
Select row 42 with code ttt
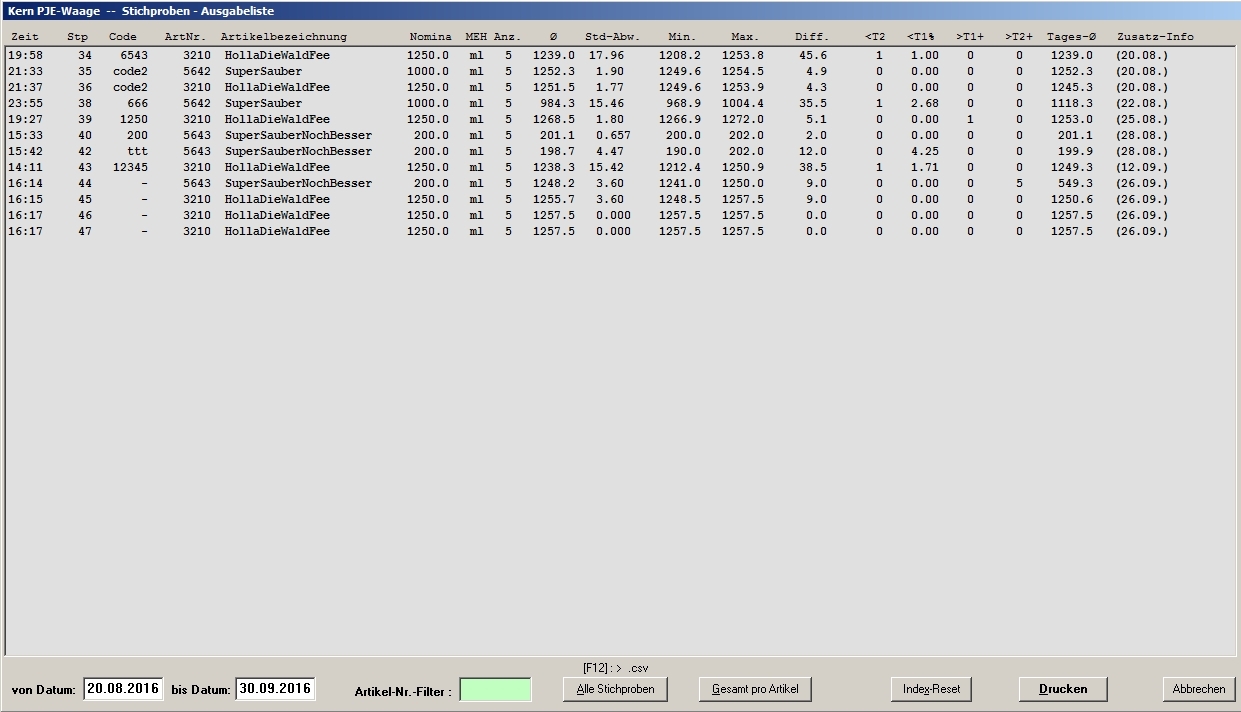[298, 152]
